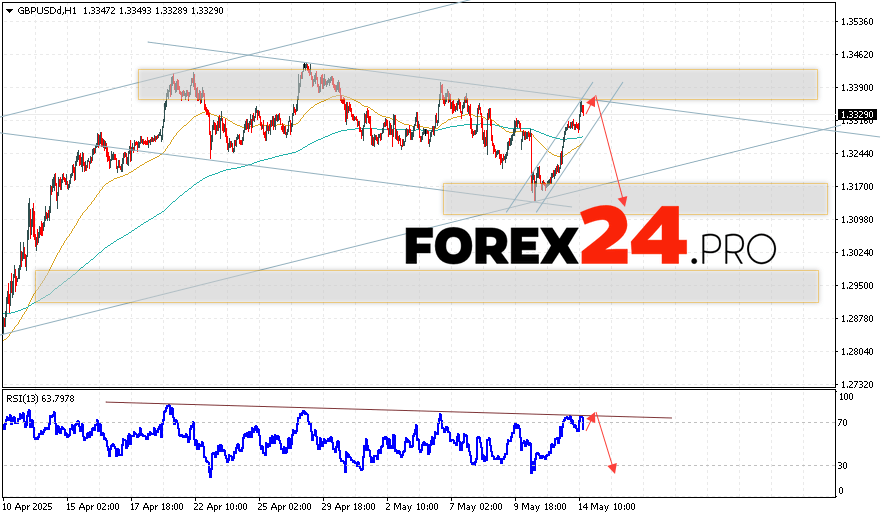Click the RSI 30 level label
The width and height of the screenshot is (881, 518).
click(844, 465)
